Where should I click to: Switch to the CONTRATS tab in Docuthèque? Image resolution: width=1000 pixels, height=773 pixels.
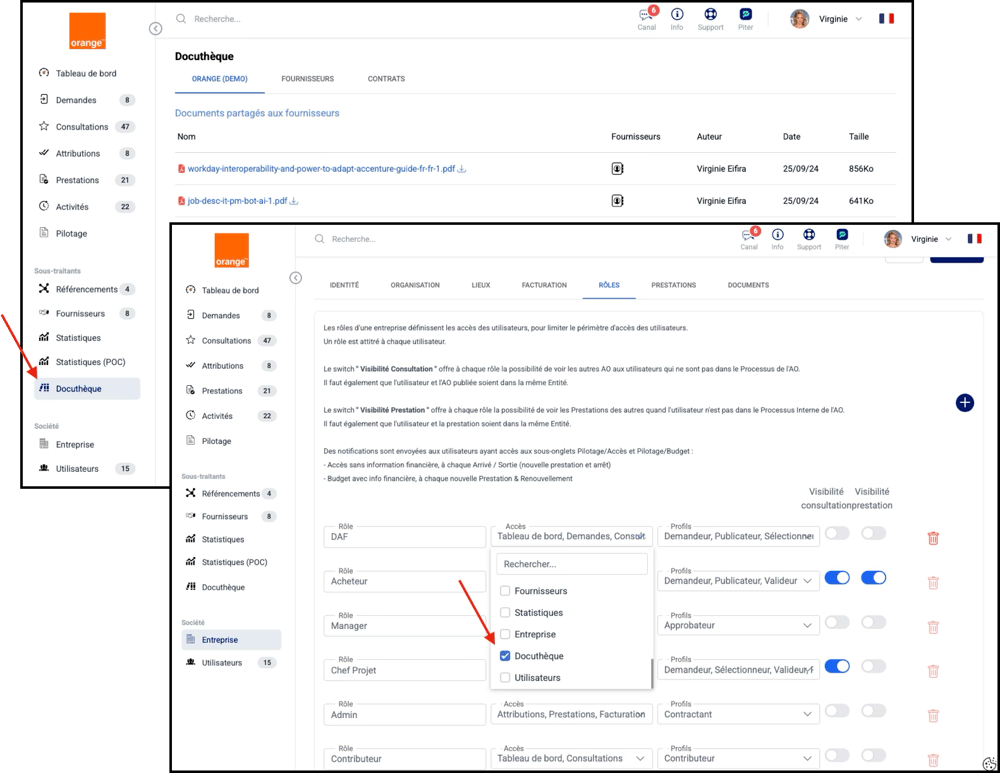click(x=386, y=79)
